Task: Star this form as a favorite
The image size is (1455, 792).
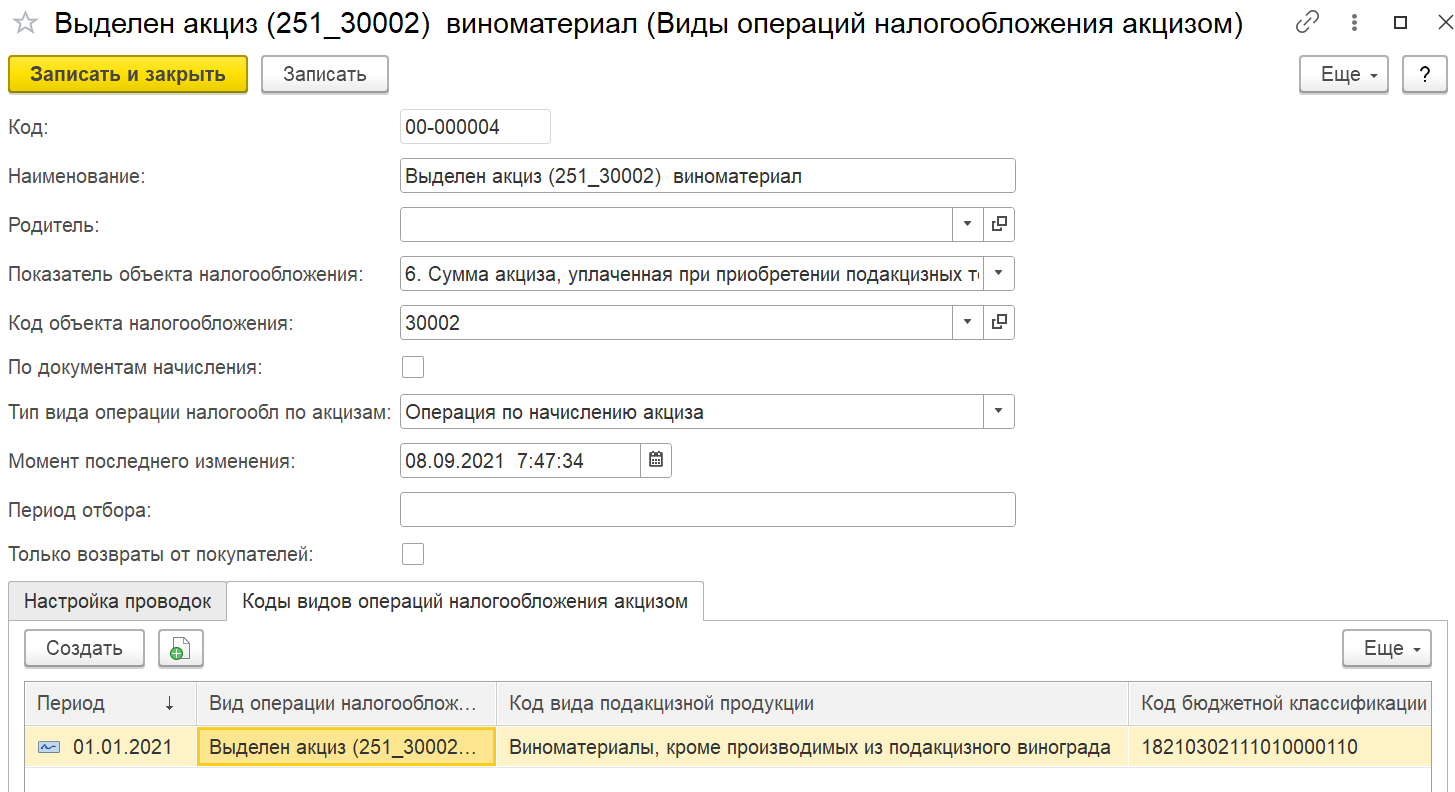Action: (x=25, y=24)
